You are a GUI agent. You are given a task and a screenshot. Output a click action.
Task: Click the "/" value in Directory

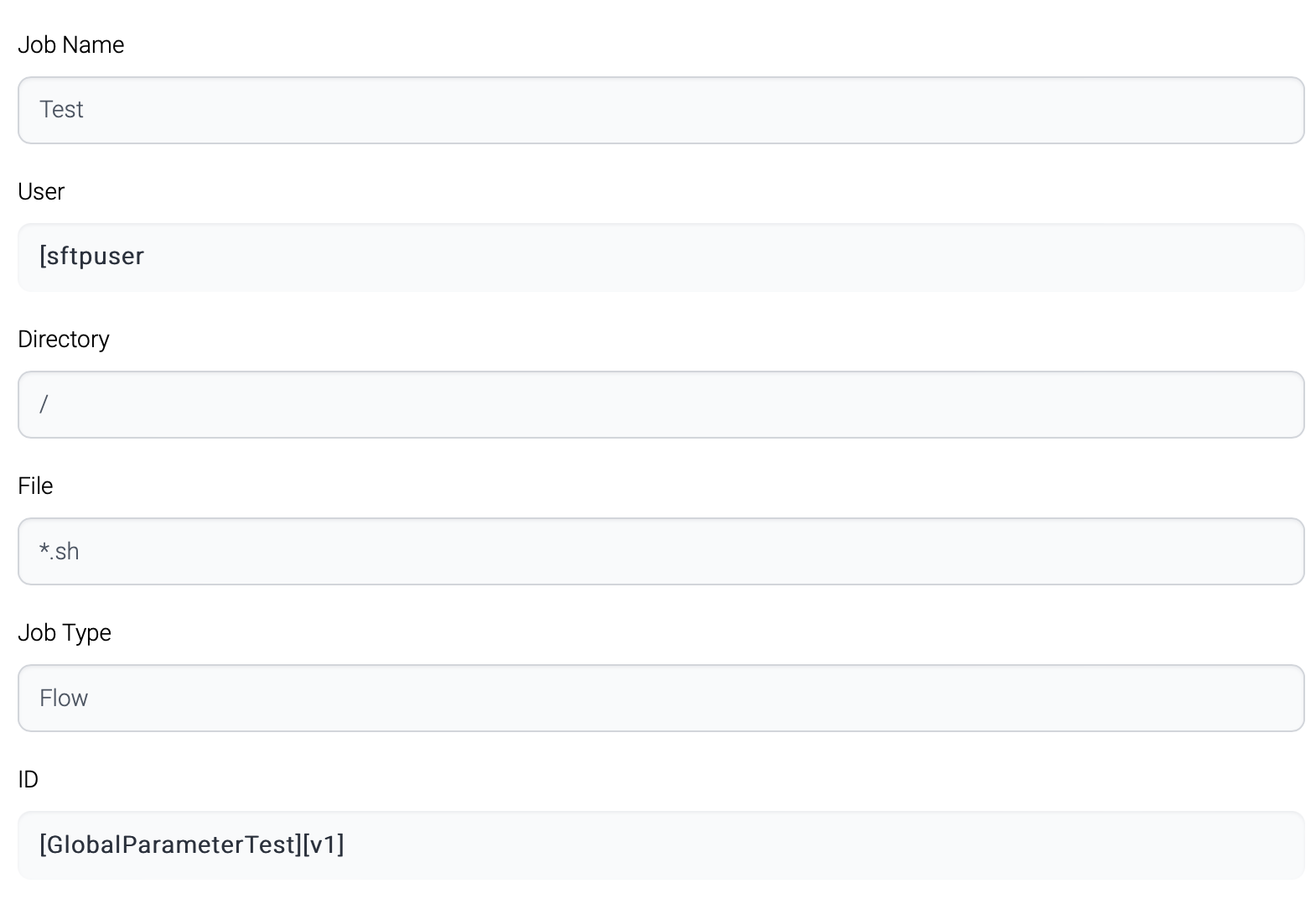click(x=44, y=404)
